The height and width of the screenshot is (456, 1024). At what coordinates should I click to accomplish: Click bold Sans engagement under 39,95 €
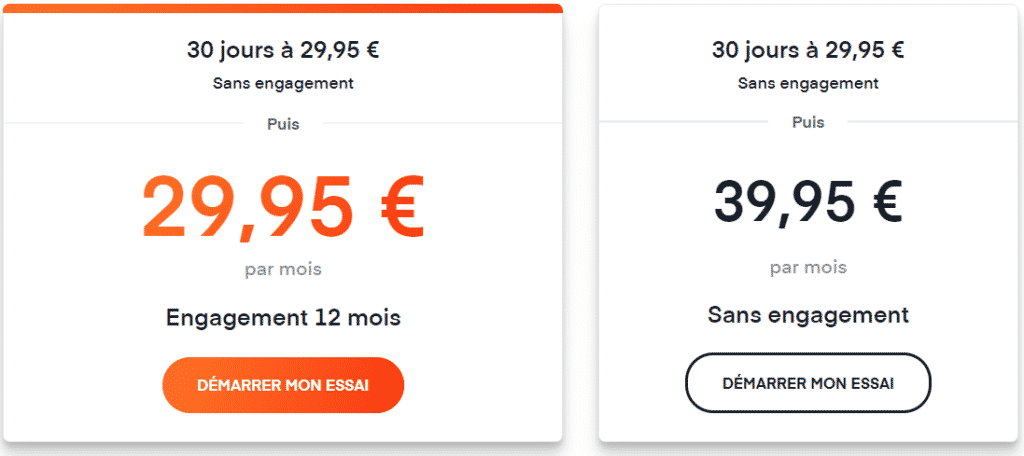coord(808,315)
